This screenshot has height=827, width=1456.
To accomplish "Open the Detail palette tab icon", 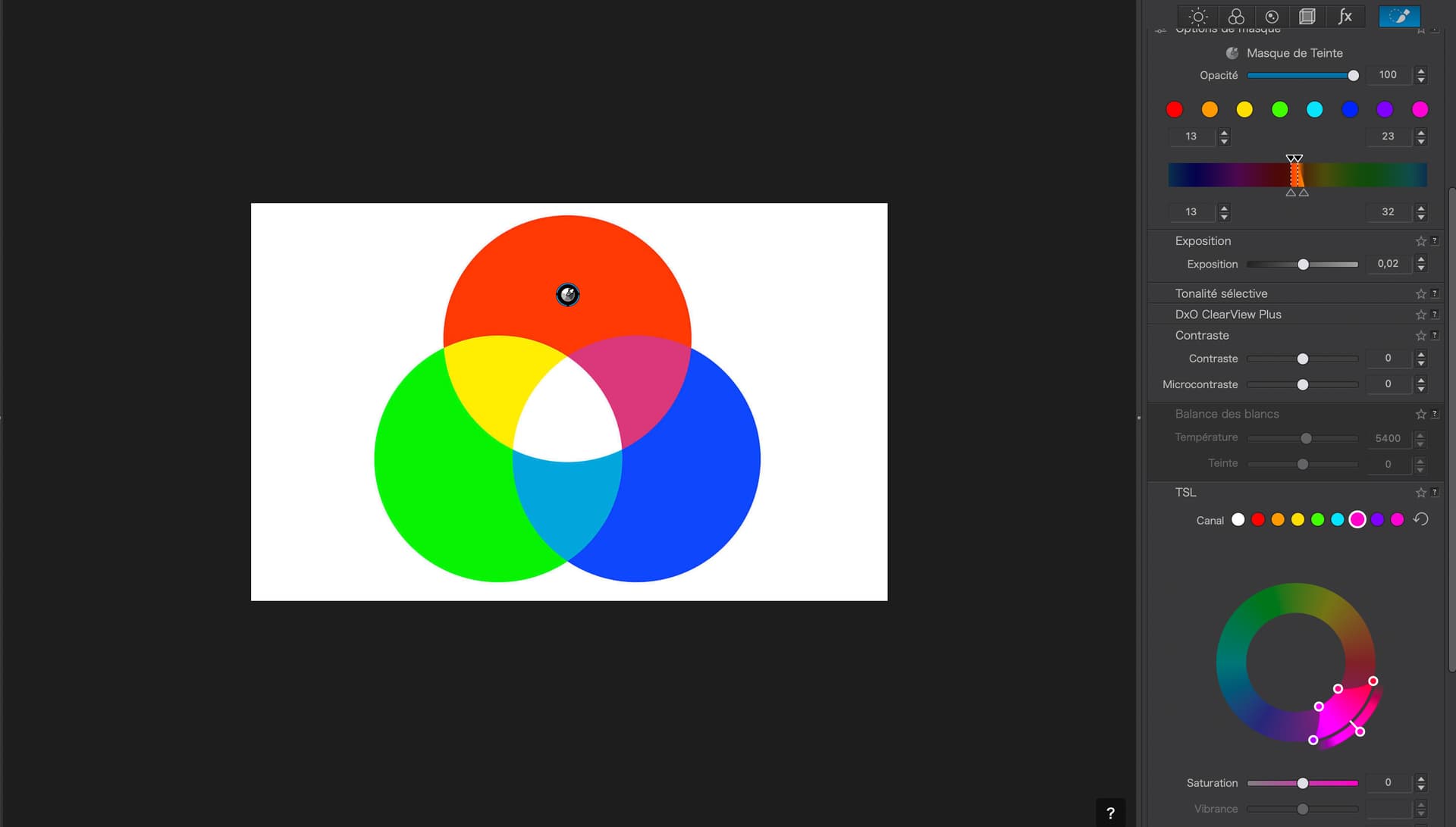I will click(x=1272, y=17).
